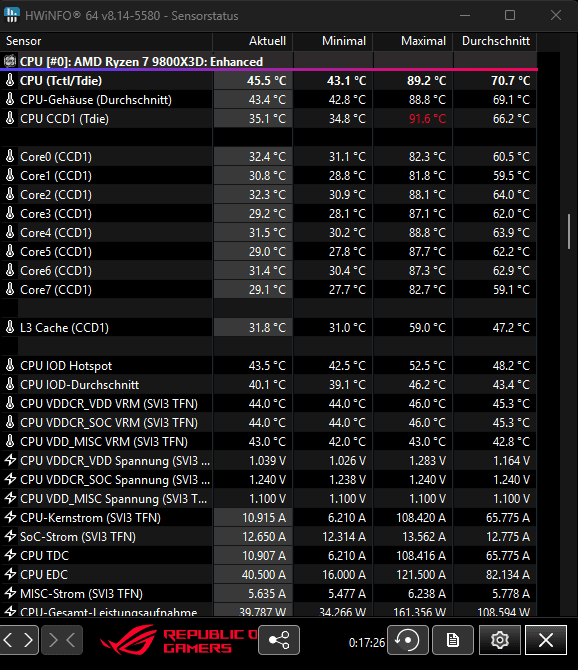
Task: Click the 45.5 °C current Tctl/Tdie value
Action: [x=266, y=81]
